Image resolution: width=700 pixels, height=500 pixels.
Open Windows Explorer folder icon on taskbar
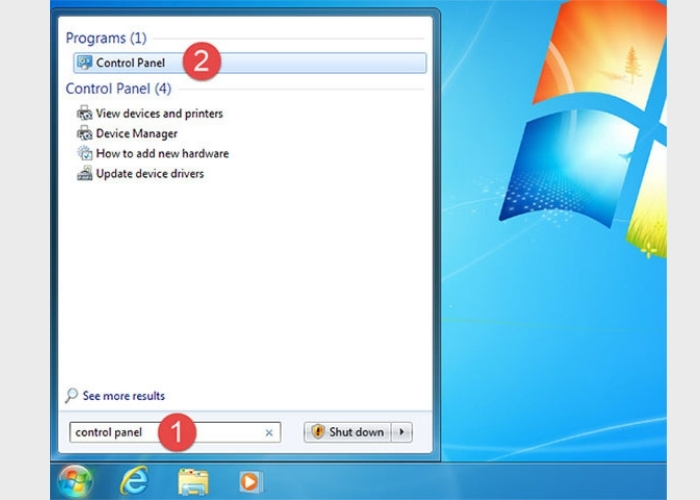tap(193, 481)
